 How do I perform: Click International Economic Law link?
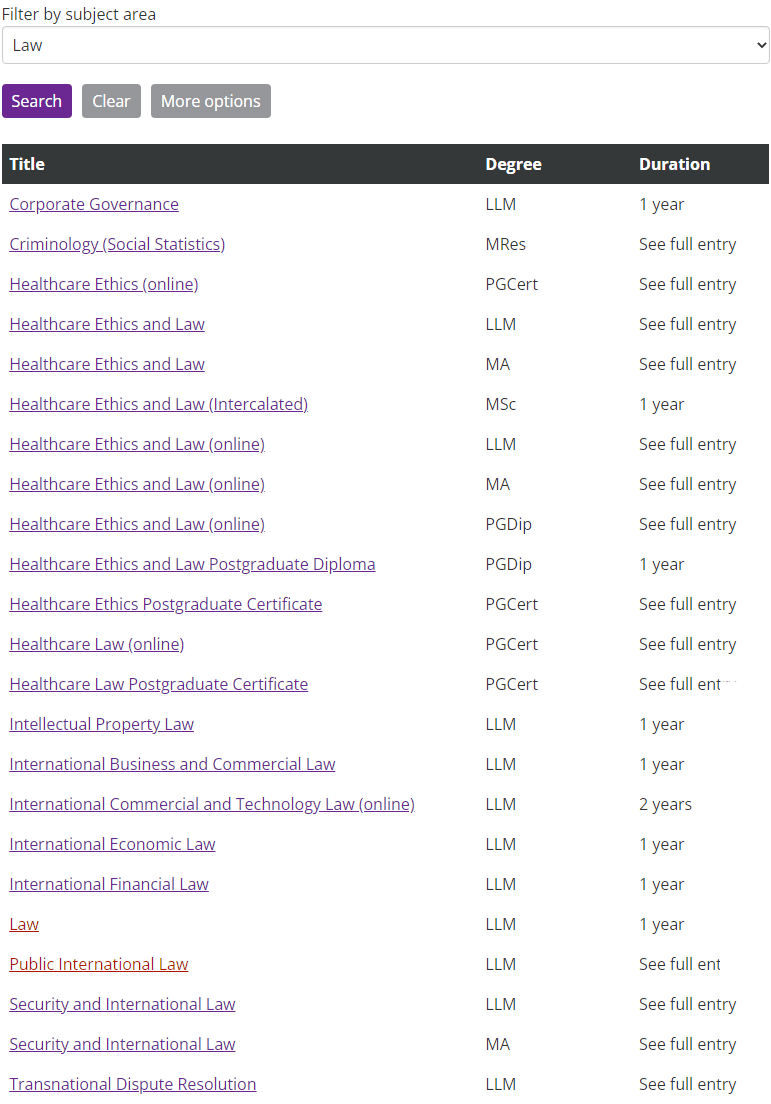click(x=112, y=844)
